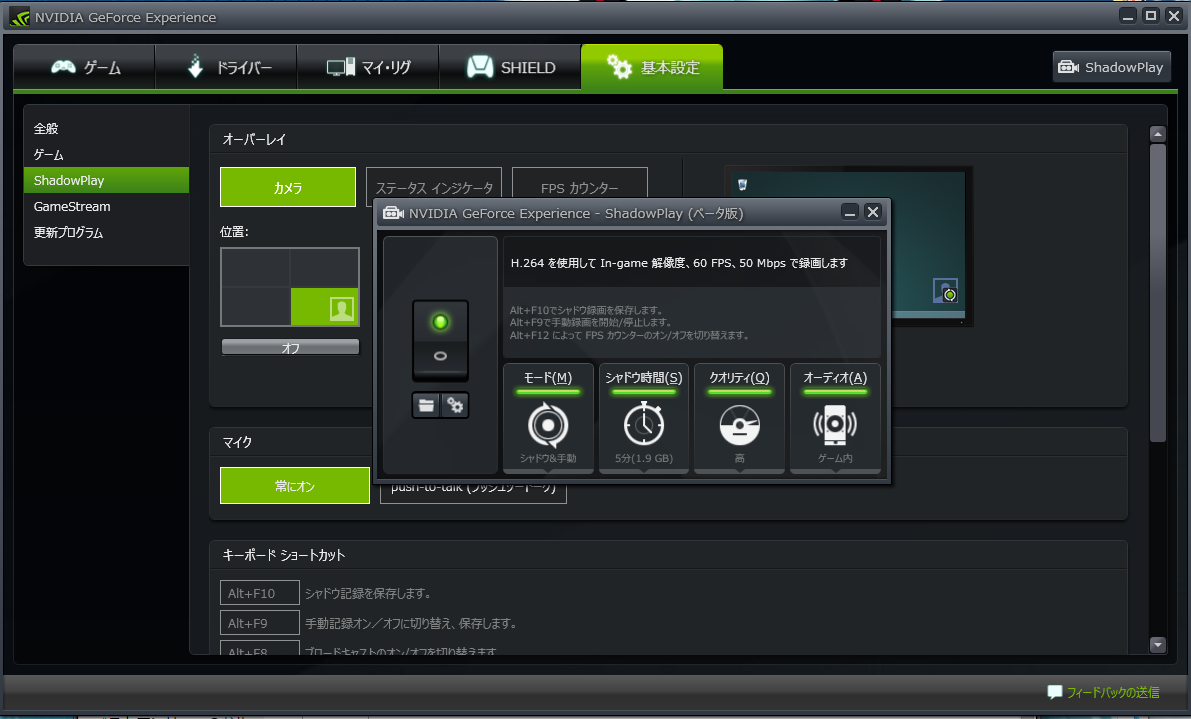Open ShadowPlay from the top-right camera button
The width and height of the screenshot is (1191, 719).
1111,68
